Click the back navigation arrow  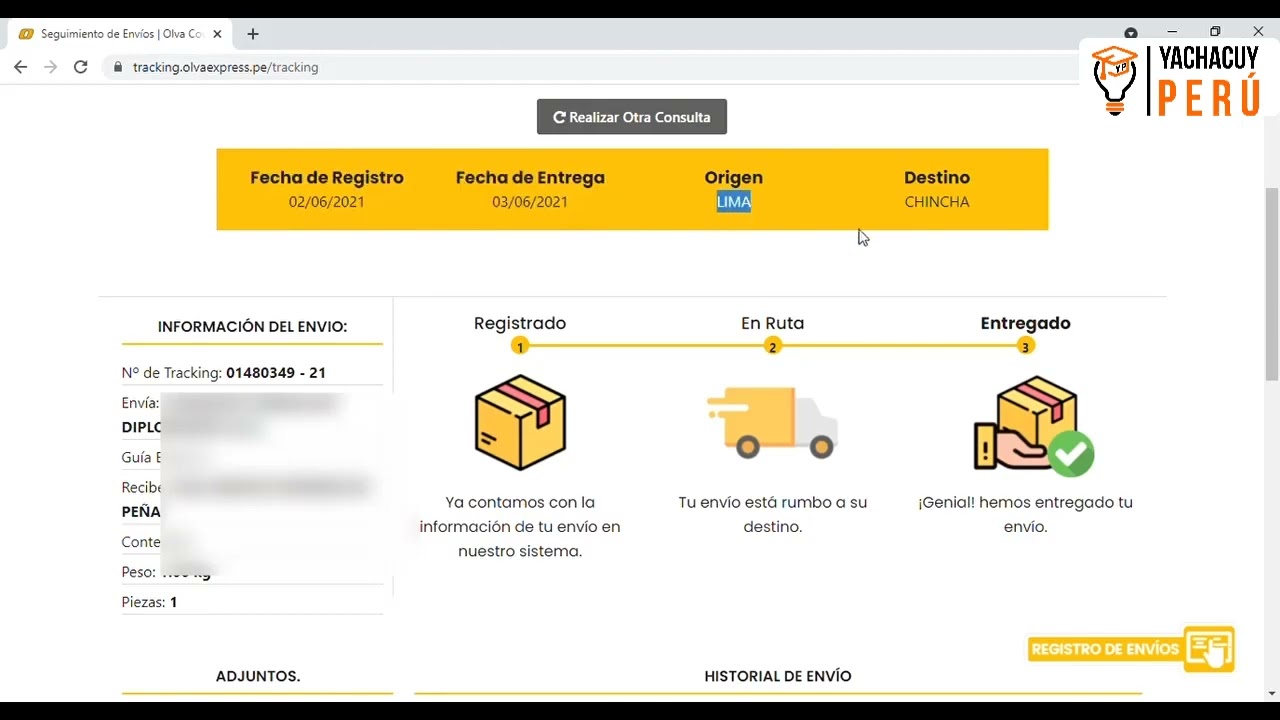click(x=20, y=67)
